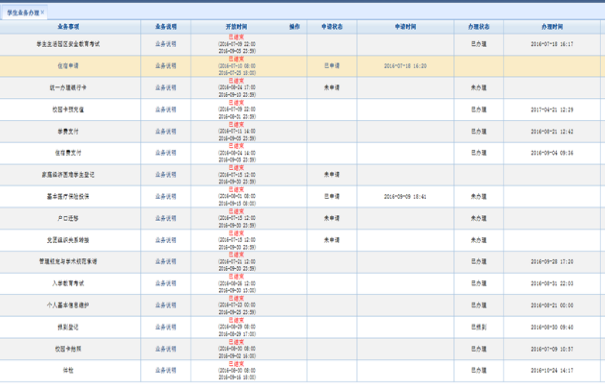Click the 申请状态 column header

(x=332, y=27)
